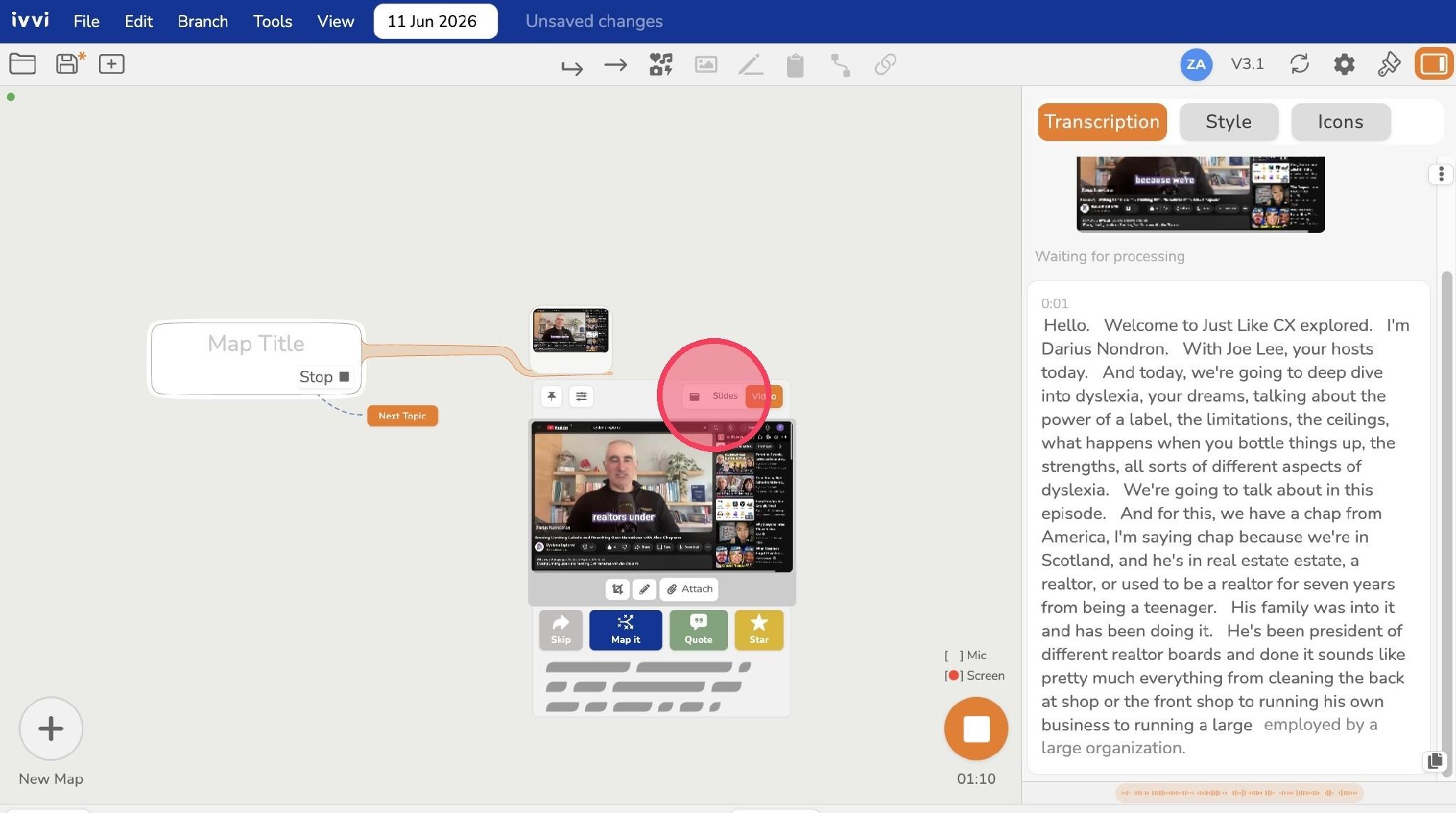The height and width of the screenshot is (813, 1456).
Task: Click the green Quote button
Action: tap(698, 630)
